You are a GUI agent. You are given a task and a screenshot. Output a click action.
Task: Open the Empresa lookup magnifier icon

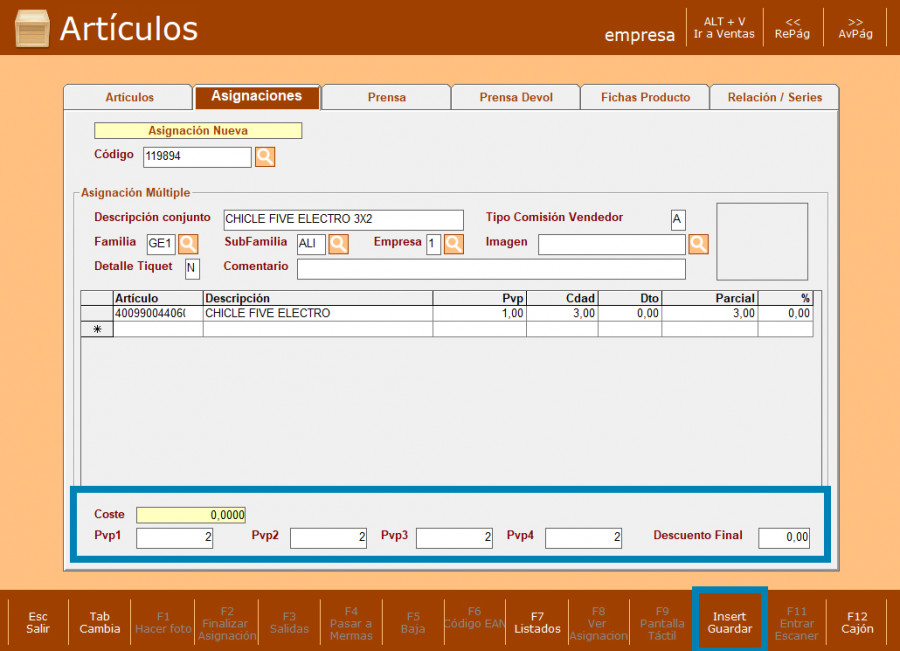coord(453,244)
